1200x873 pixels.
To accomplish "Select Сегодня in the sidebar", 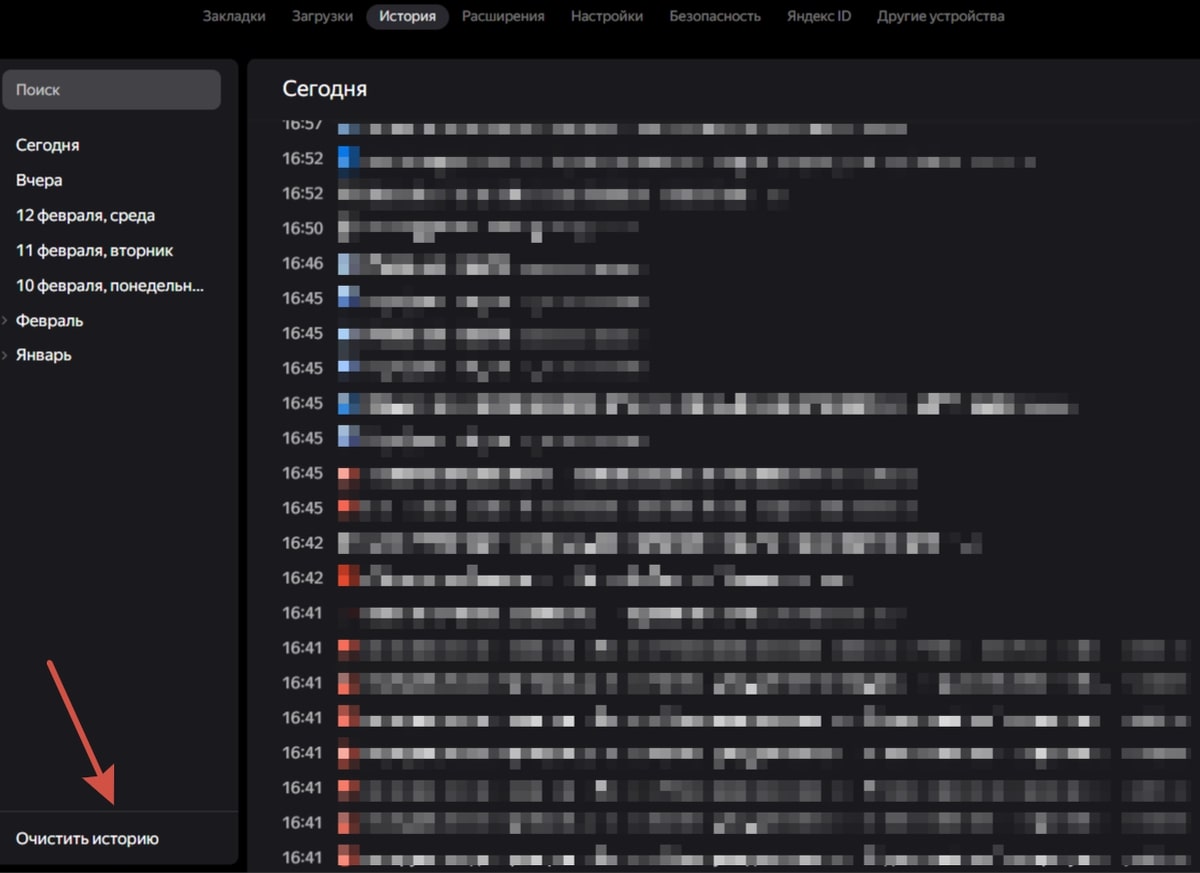I will pyautogui.click(x=47, y=145).
